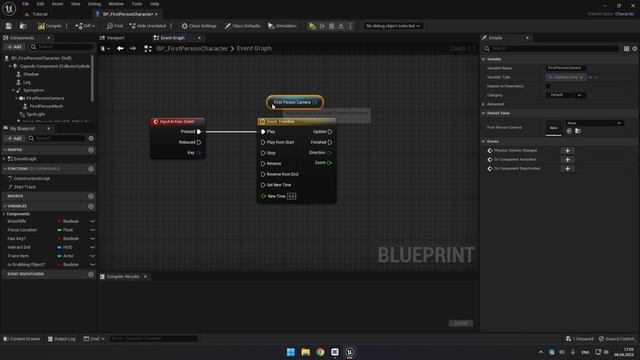This screenshot has height=360, width=640.
Task: Click the green Play button
Action: 312,26
